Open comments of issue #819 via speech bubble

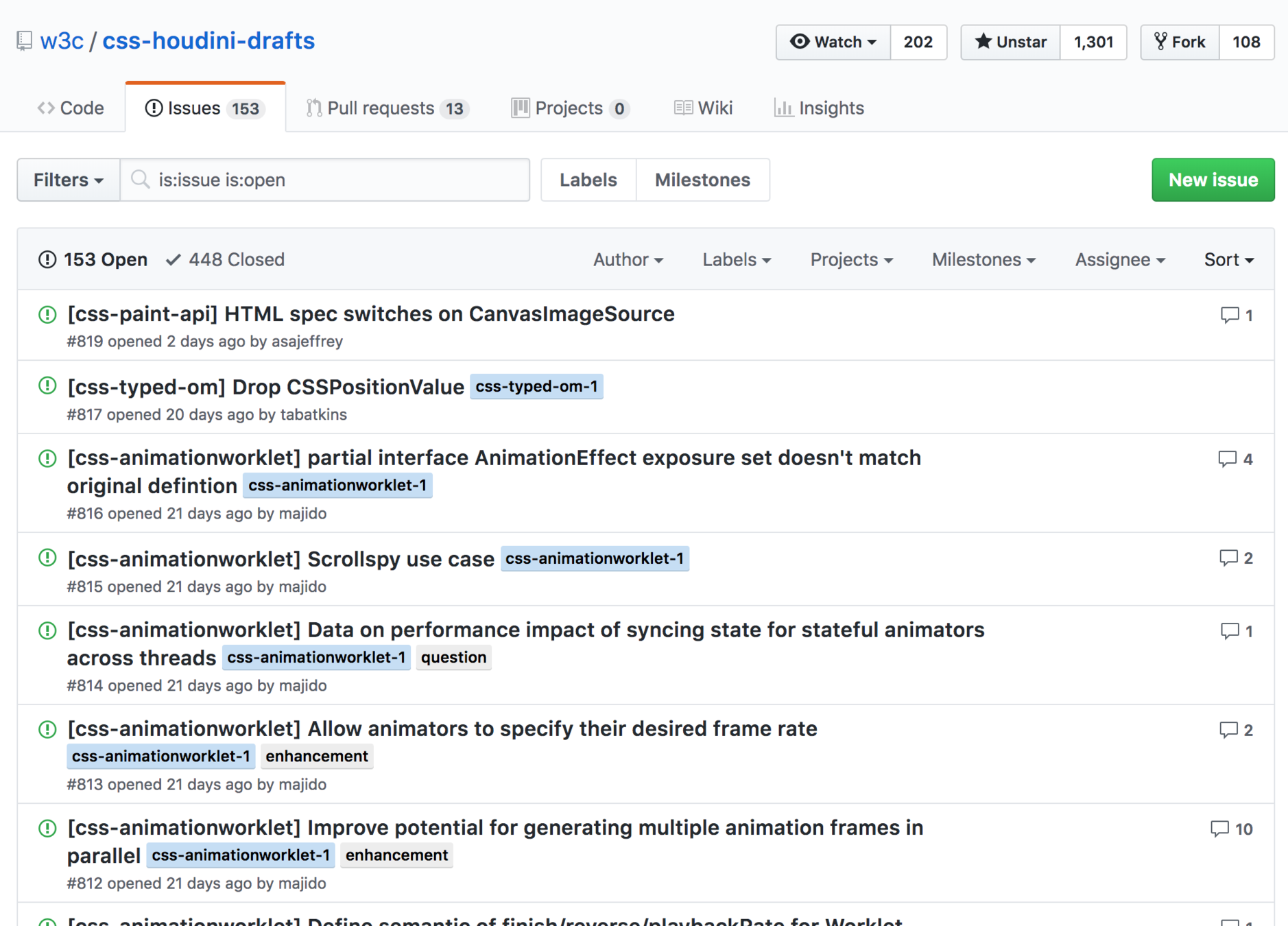pyautogui.click(x=1237, y=315)
